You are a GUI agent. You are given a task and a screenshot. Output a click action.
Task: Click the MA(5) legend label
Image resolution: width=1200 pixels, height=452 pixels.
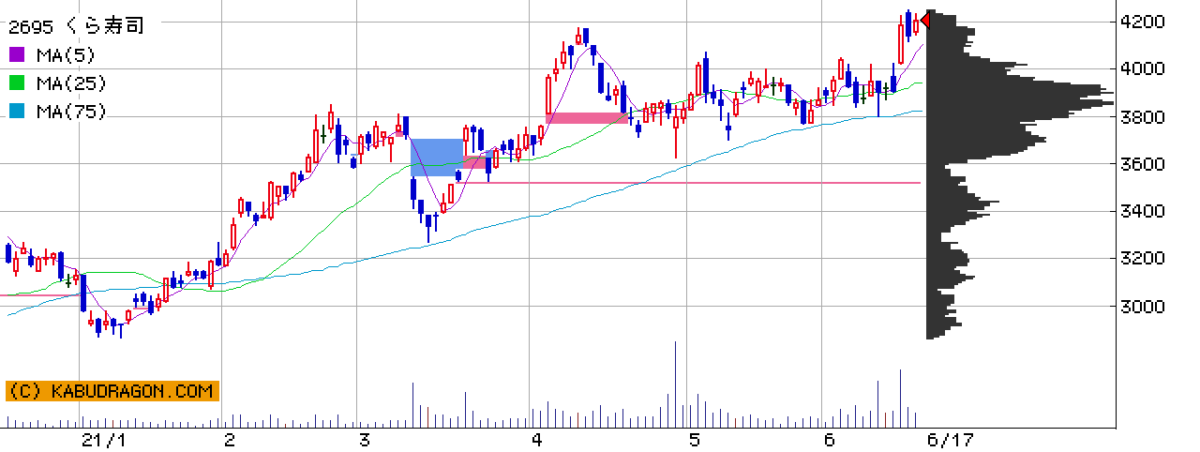[x=66, y=55]
